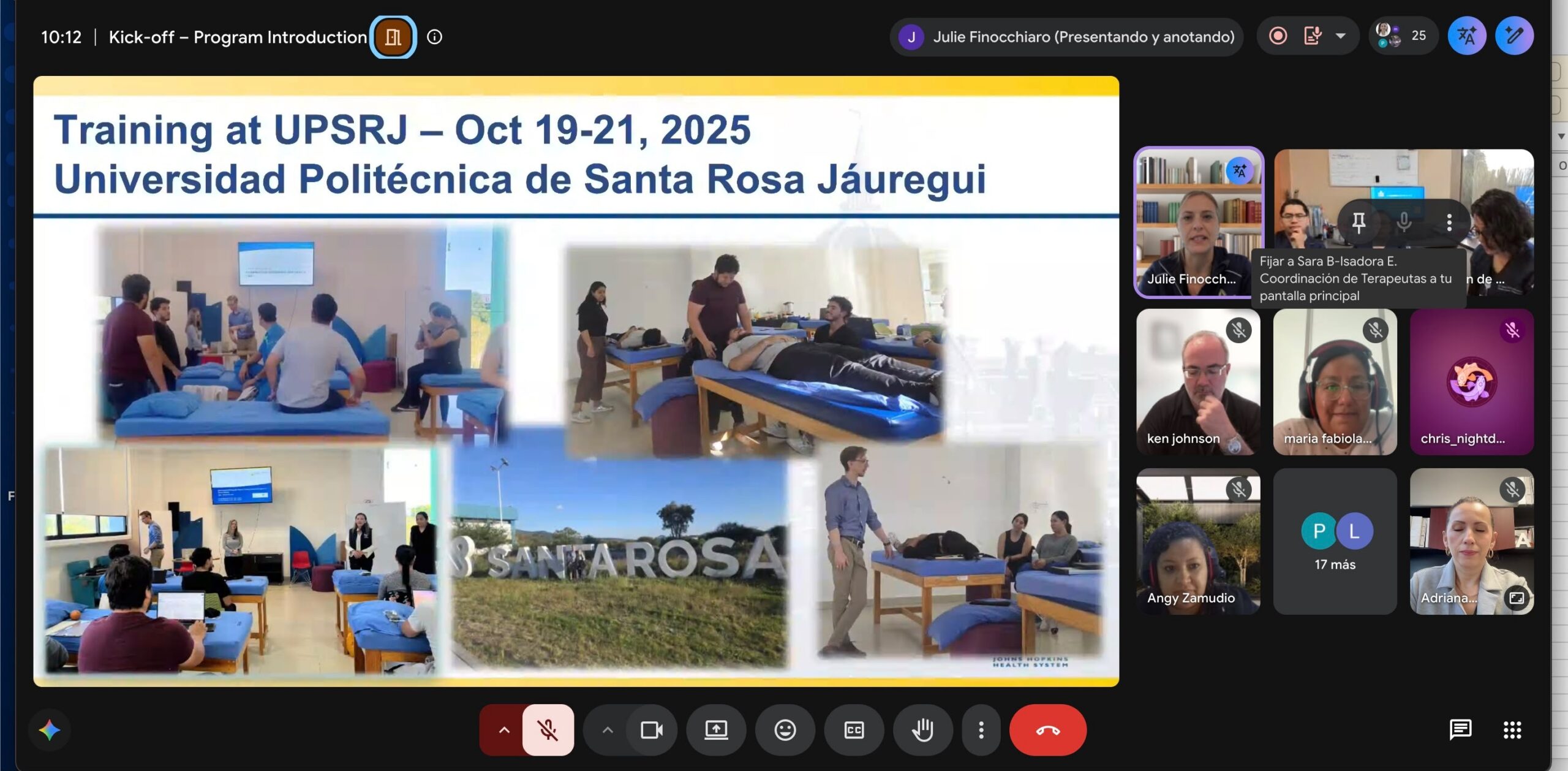Click the companion mode door icon

393,37
